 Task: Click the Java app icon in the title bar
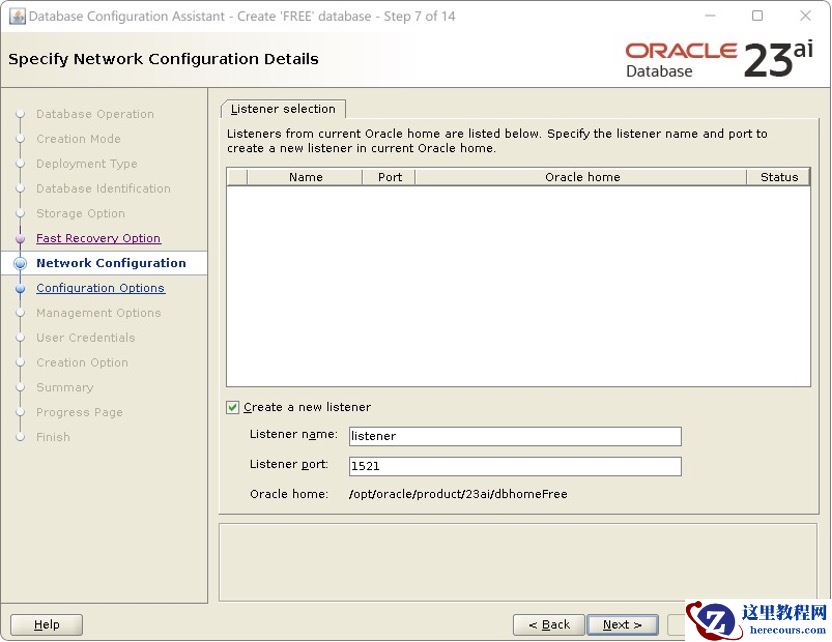(17, 16)
